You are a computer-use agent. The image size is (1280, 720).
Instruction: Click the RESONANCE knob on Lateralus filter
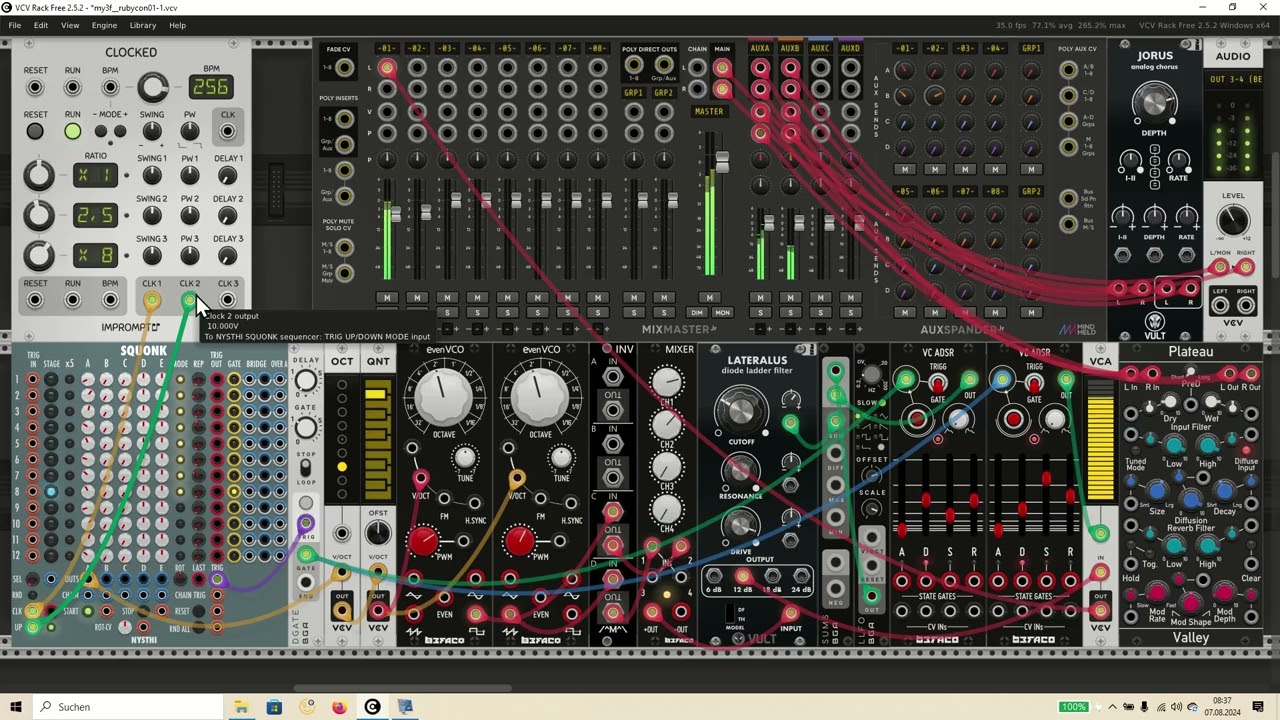740,470
